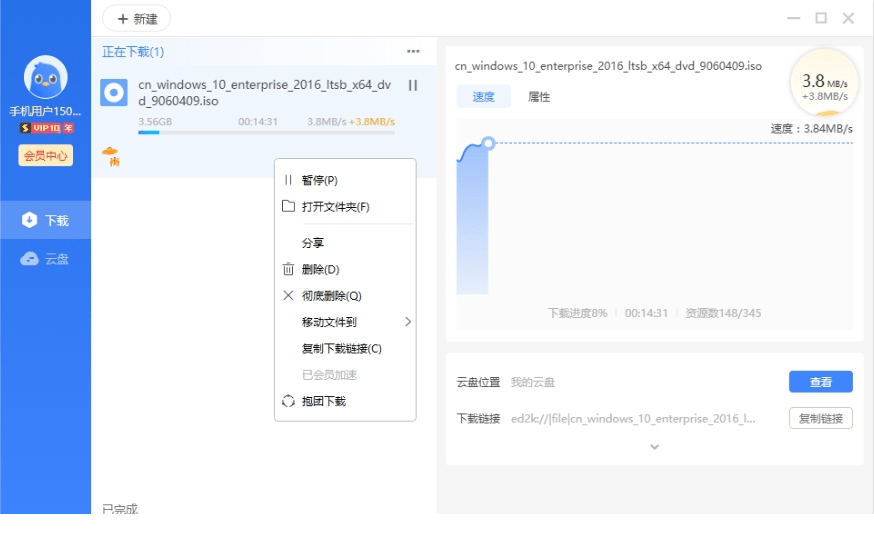Click the ed2k download link text

click(x=633, y=419)
